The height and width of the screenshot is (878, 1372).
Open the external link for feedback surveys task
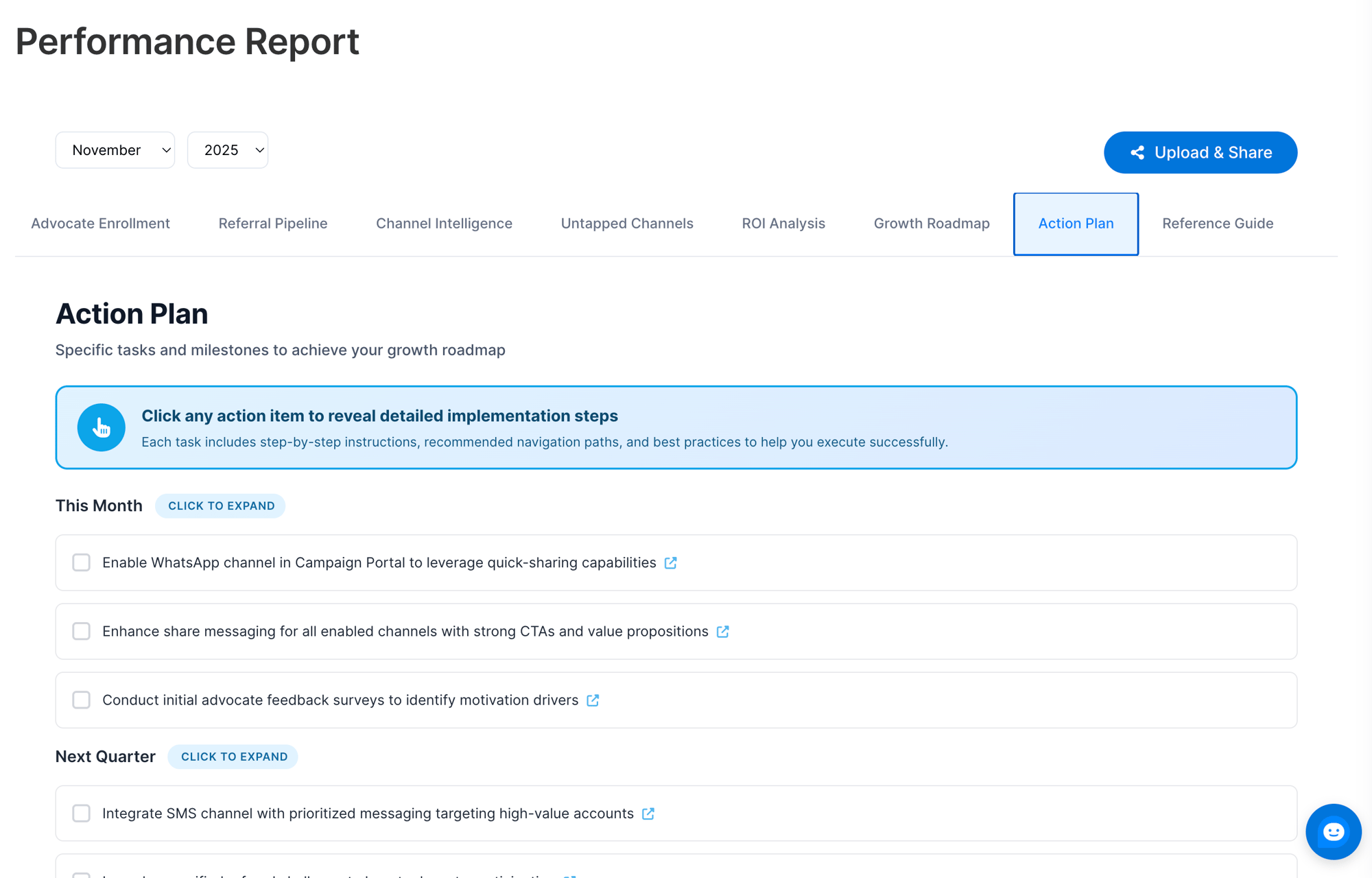coord(593,700)
